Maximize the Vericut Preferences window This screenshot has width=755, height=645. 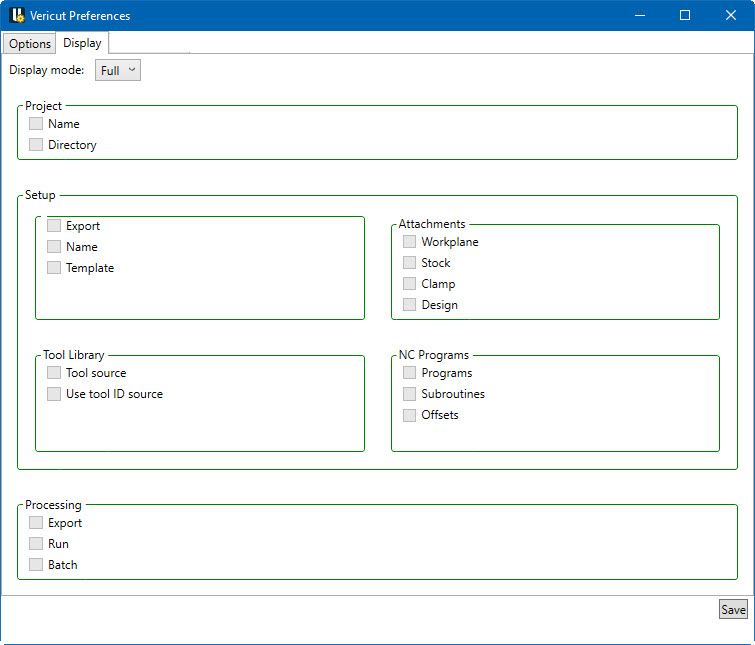click(685, 15)
